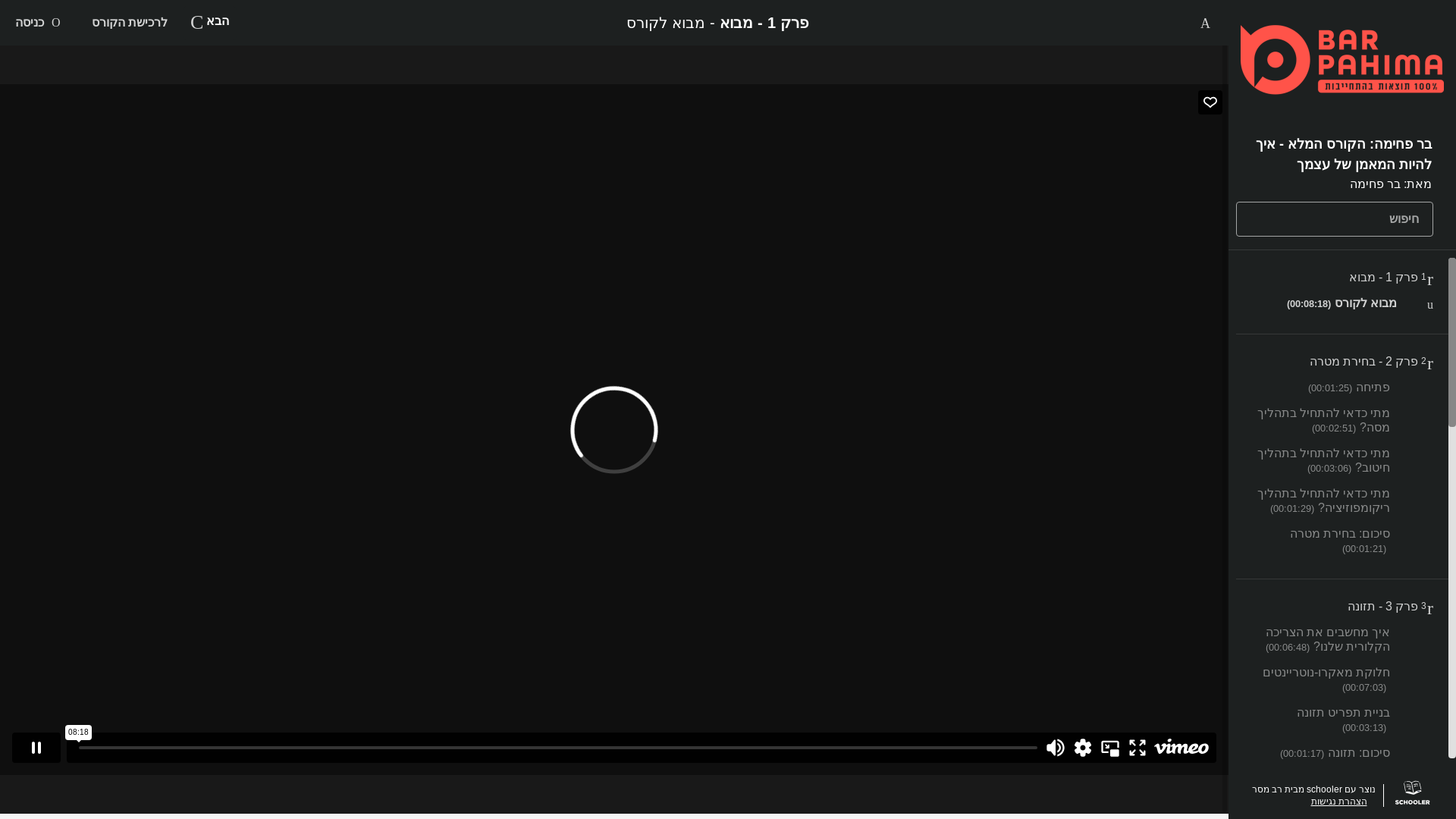Open lesson פתיחה (00:01:25)
1456x819 pixels.
point(1349,388)
